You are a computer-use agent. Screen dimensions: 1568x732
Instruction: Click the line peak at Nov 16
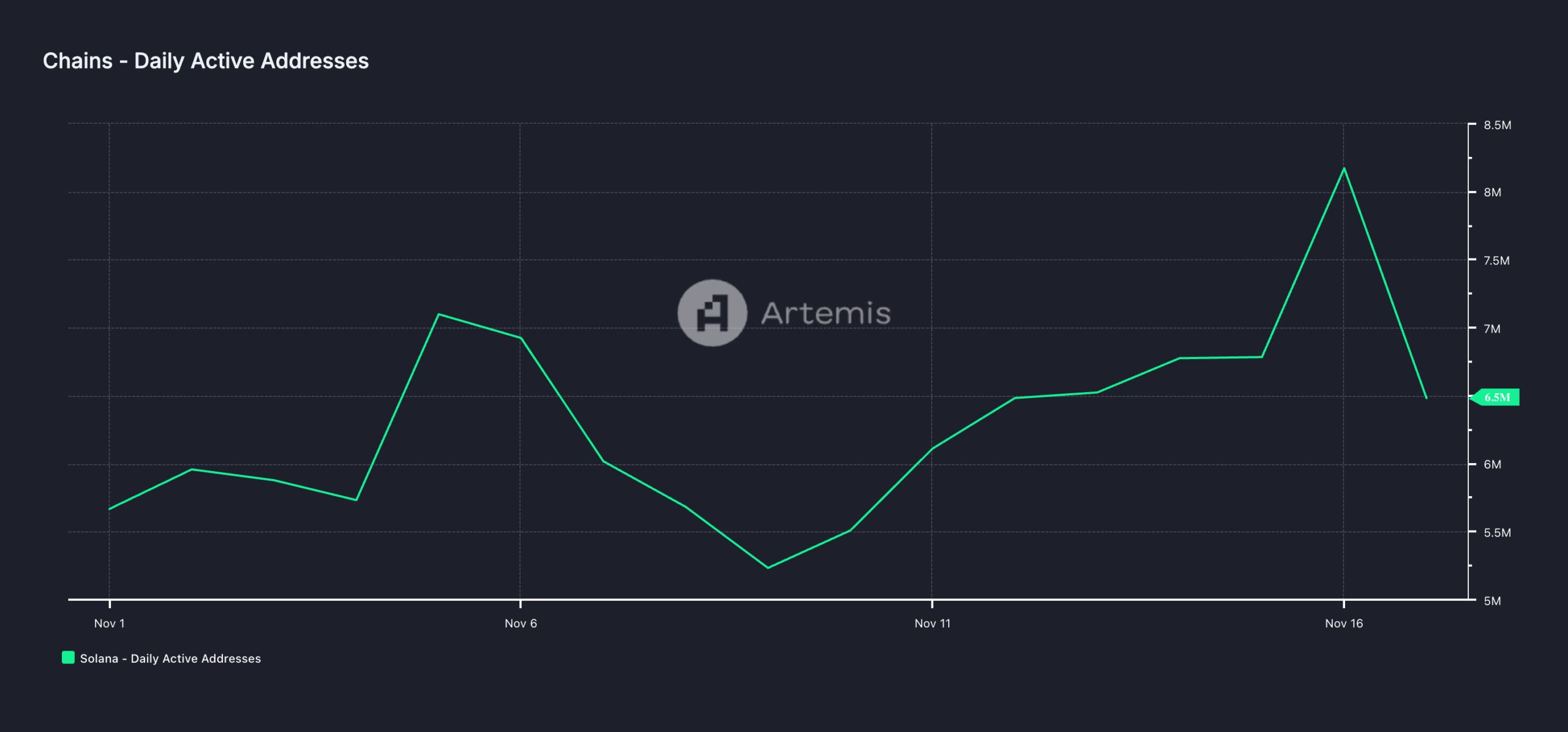point(1344,168)
